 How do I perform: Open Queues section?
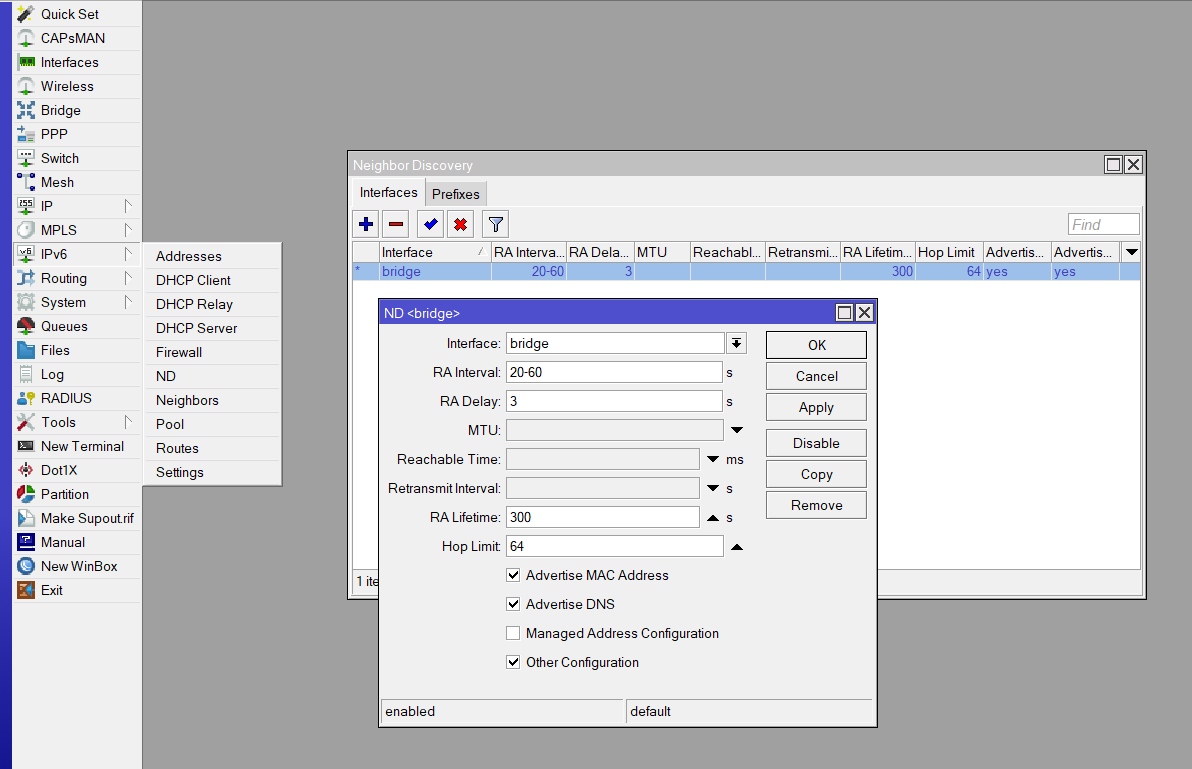coord(77,326)
